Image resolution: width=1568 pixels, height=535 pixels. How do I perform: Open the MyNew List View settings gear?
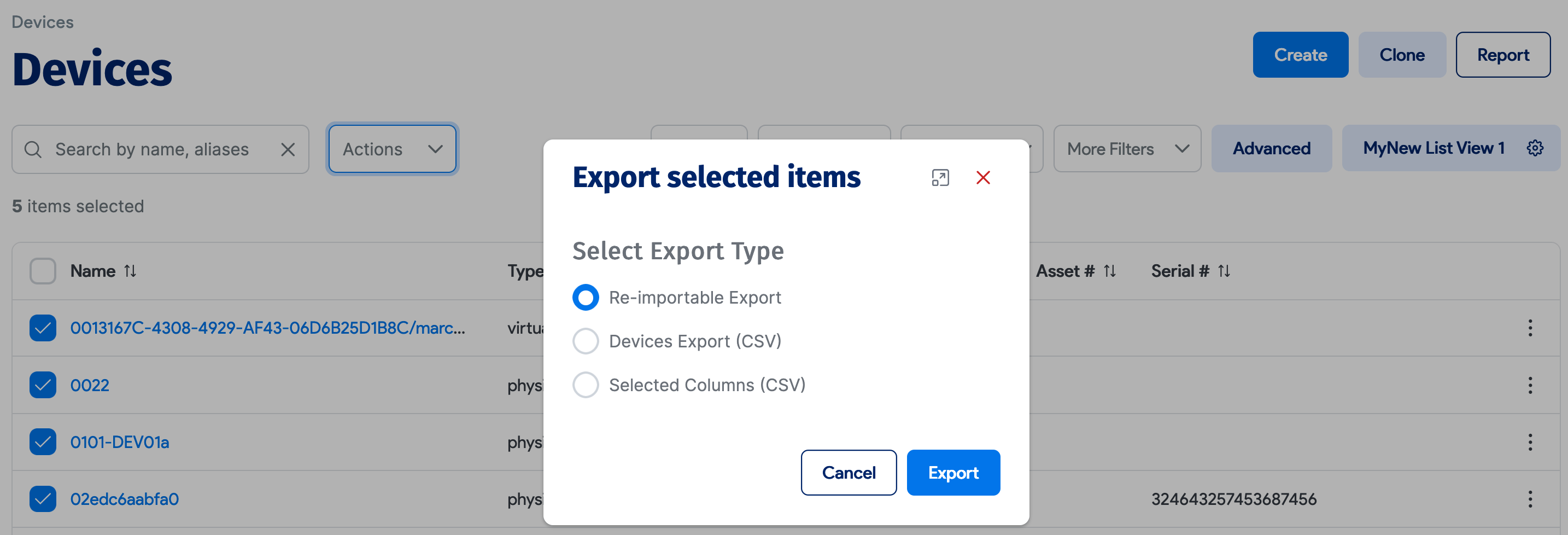coord(1536,148)
